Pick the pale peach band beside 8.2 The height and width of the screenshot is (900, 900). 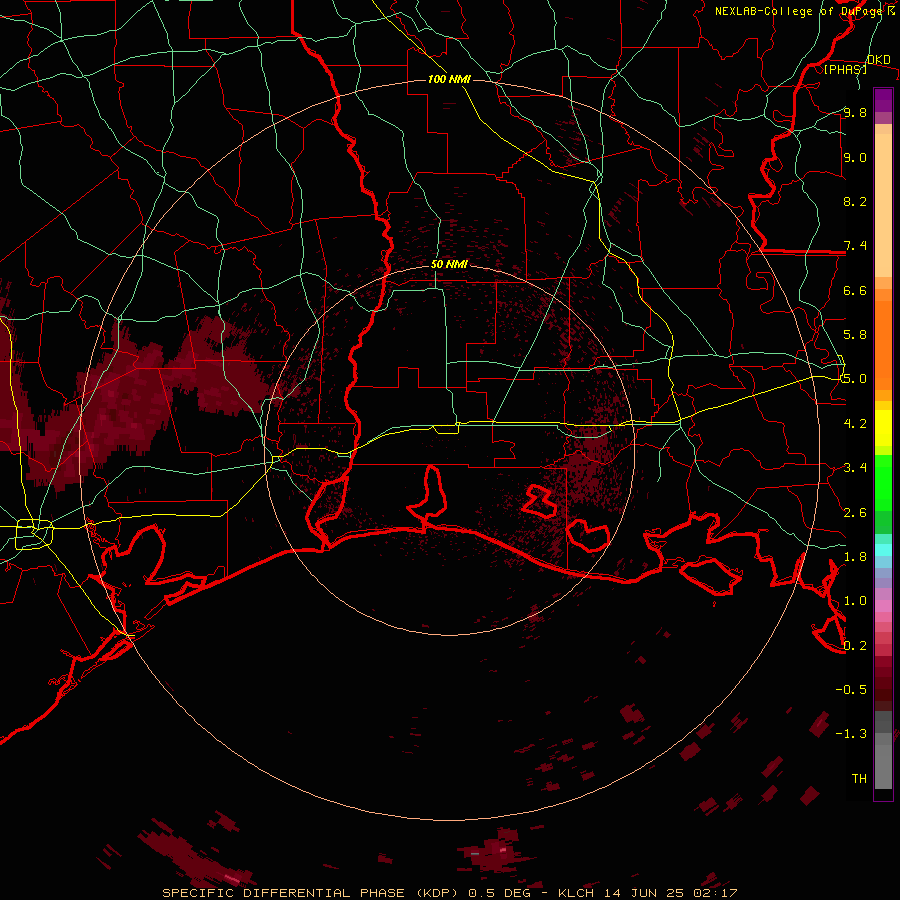[x=883, y=204]
